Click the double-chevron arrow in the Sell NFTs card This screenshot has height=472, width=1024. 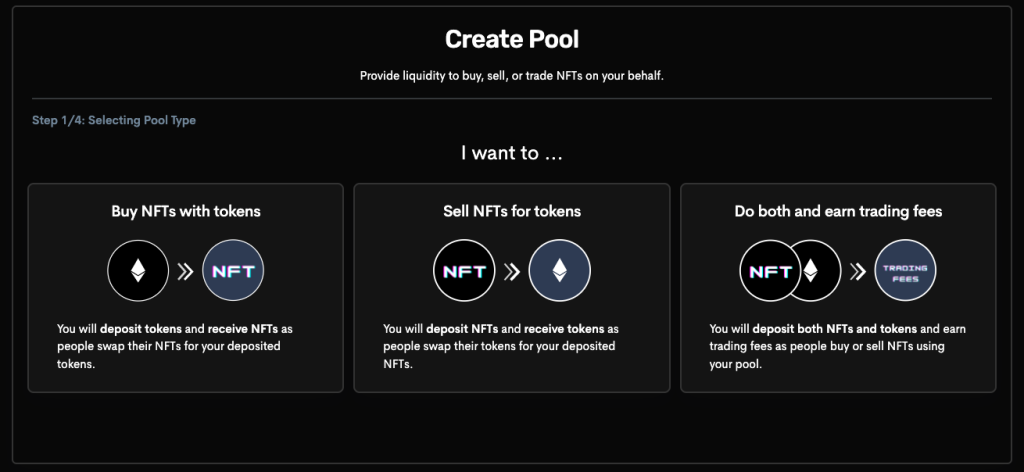[512, 271]
